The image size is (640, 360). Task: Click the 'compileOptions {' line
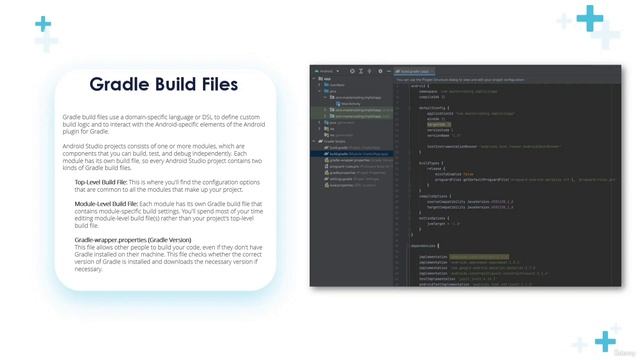pos(435,196)
